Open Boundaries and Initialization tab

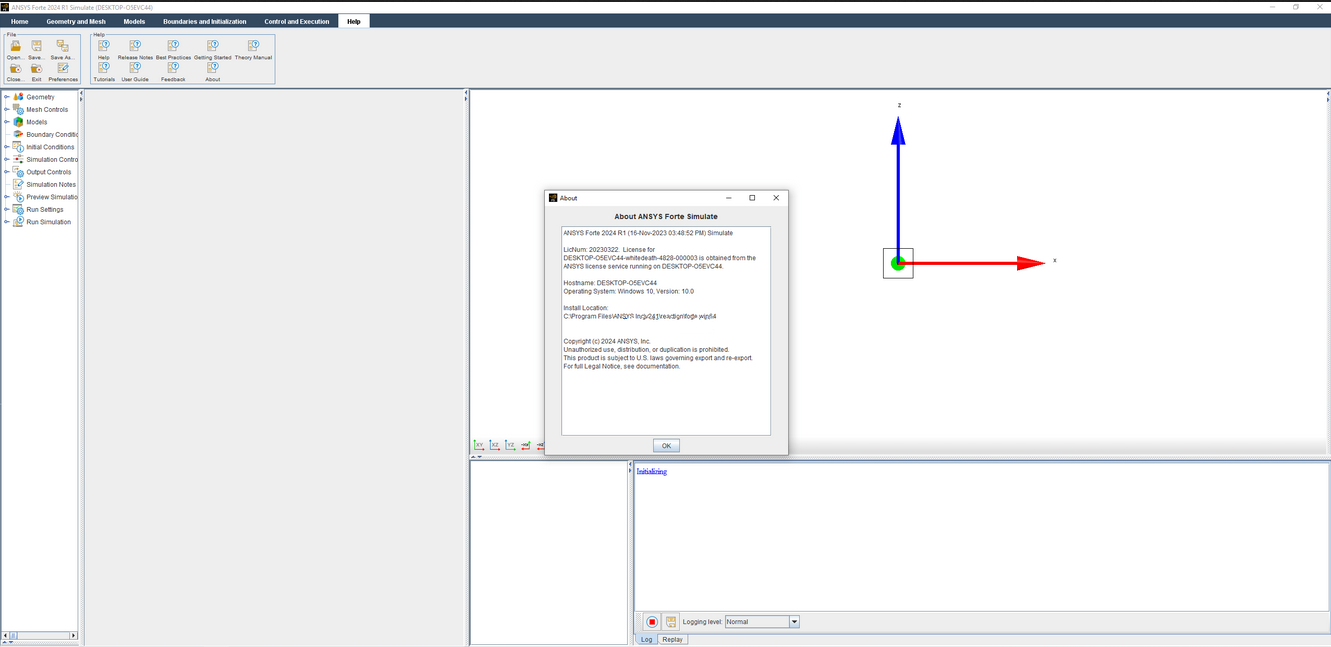tap(205, 21)
